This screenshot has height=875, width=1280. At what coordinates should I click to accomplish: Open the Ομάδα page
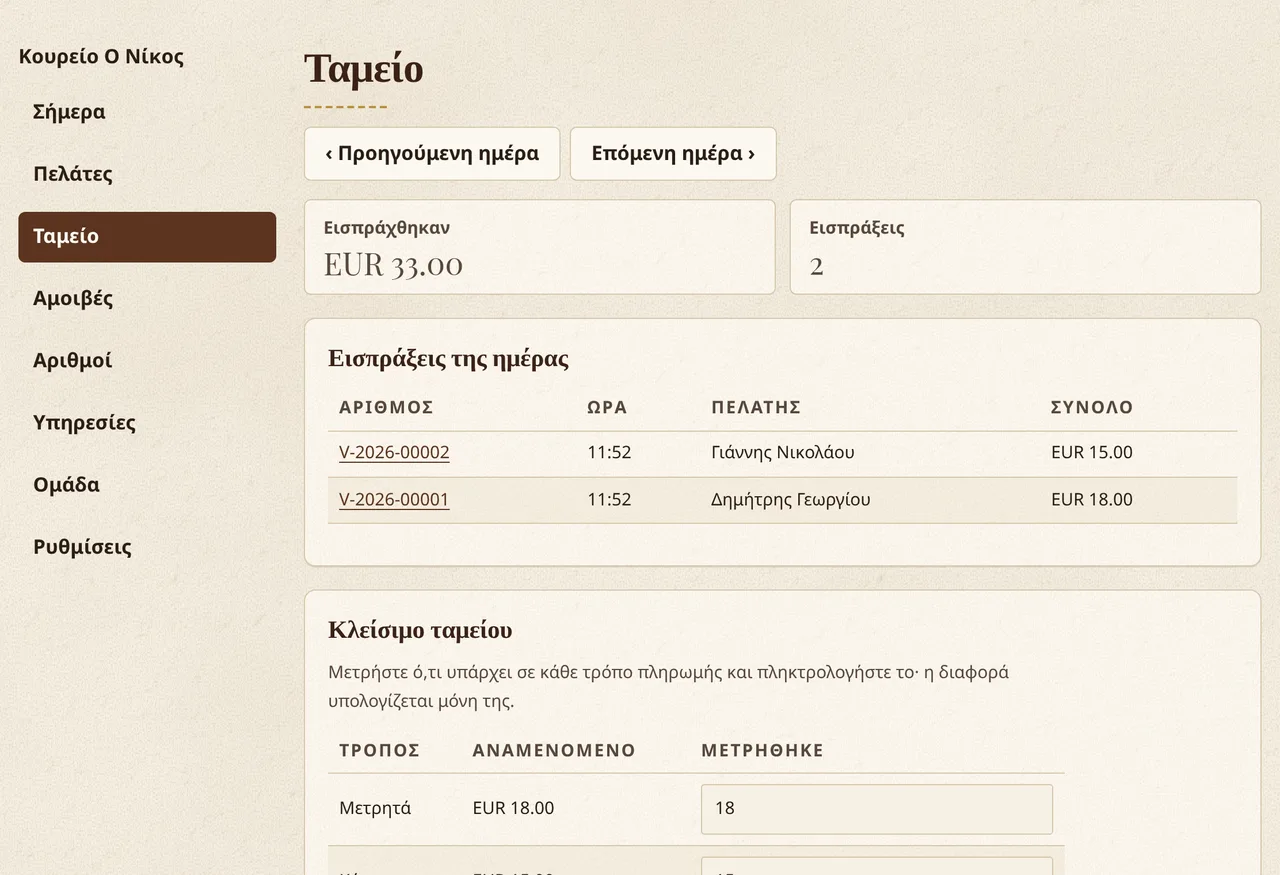[x=147, y=485]
